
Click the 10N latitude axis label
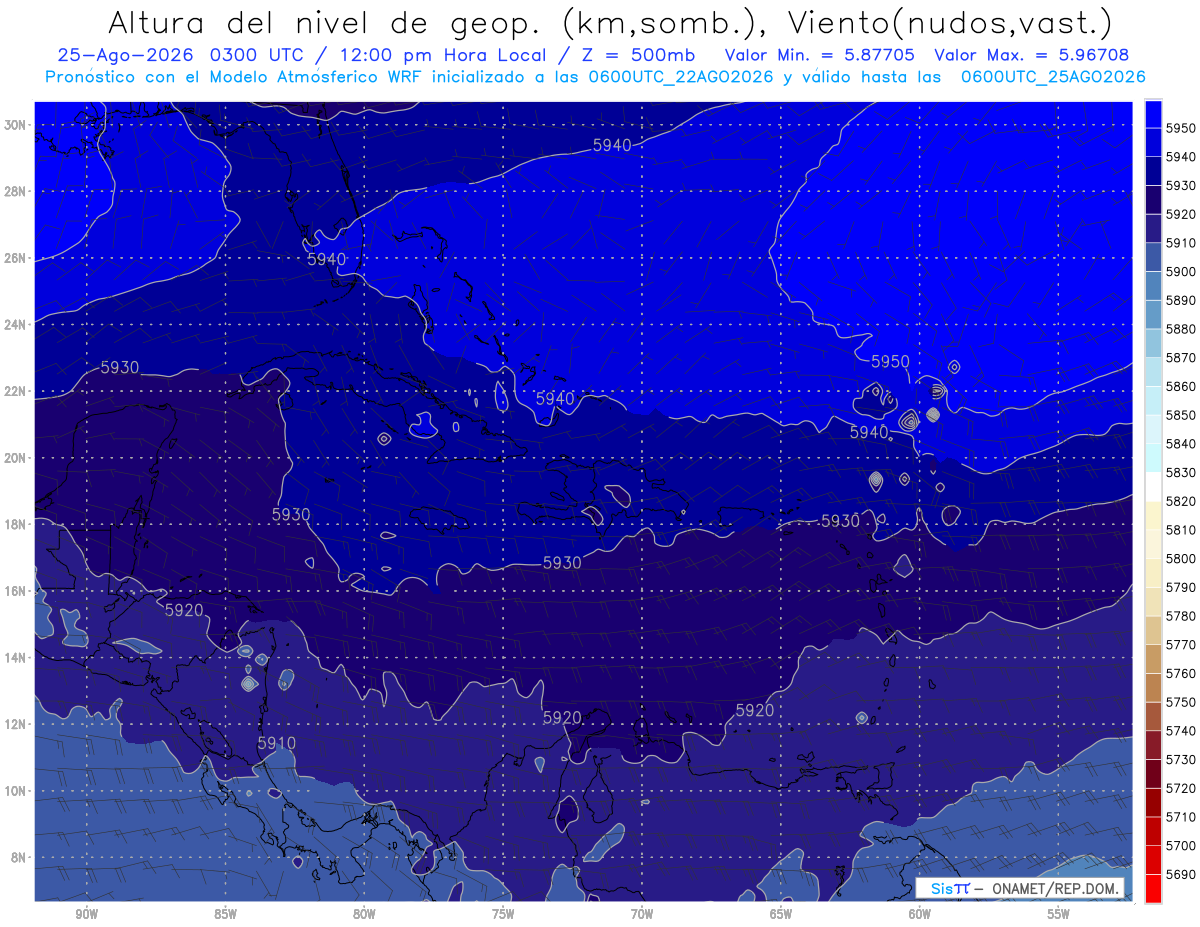coord(17,791)
